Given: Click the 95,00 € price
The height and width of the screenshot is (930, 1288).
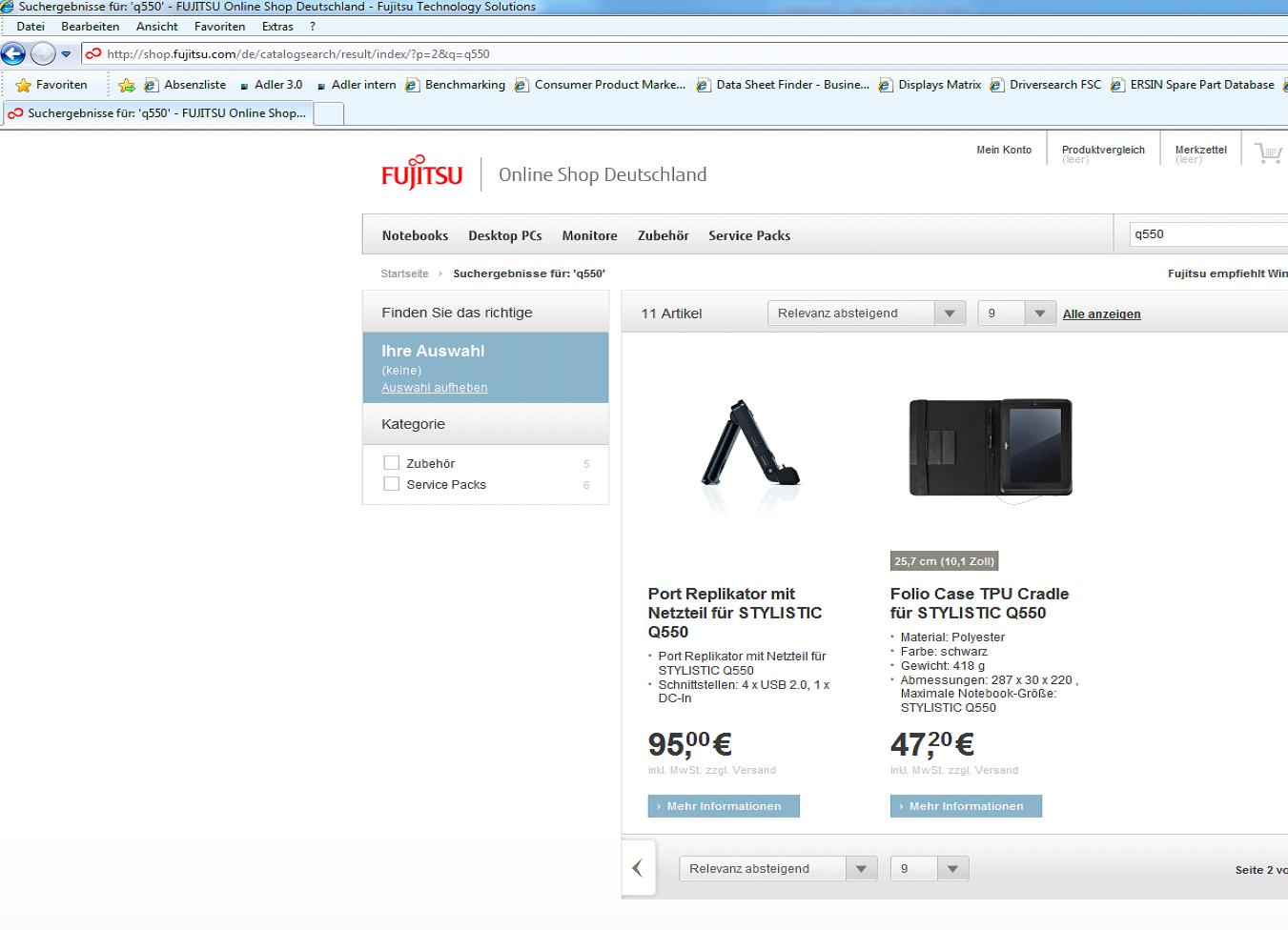Looking at the screenshot, I should [689, 743].
